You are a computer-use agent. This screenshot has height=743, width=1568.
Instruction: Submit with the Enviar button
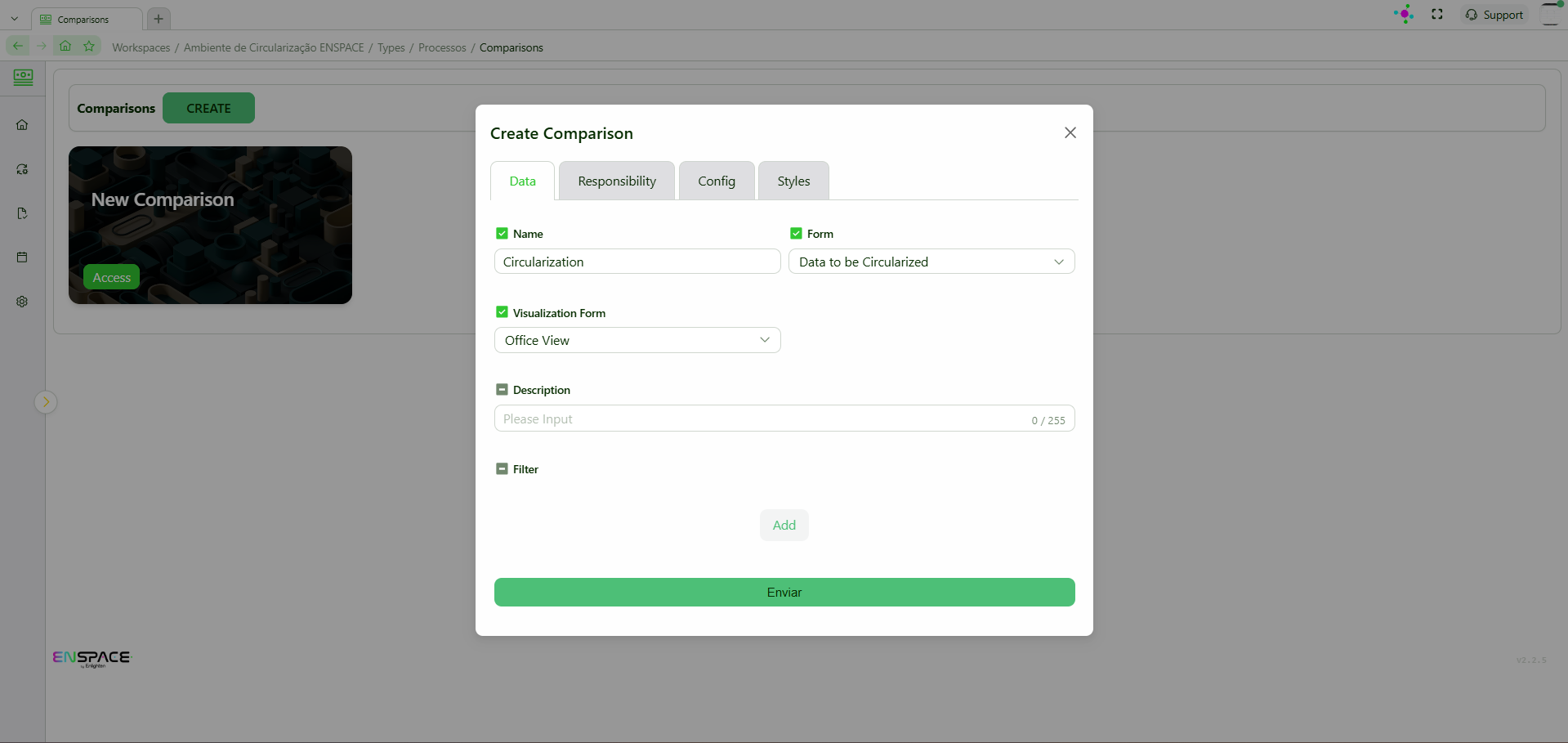pos(784,593)
